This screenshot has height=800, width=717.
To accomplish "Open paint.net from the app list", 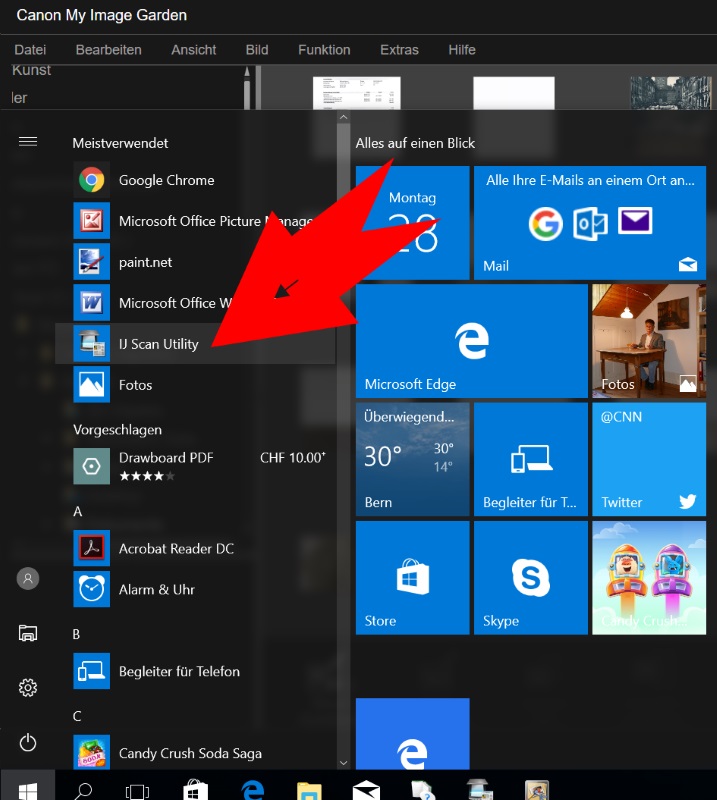I will [x=145, y=262].
